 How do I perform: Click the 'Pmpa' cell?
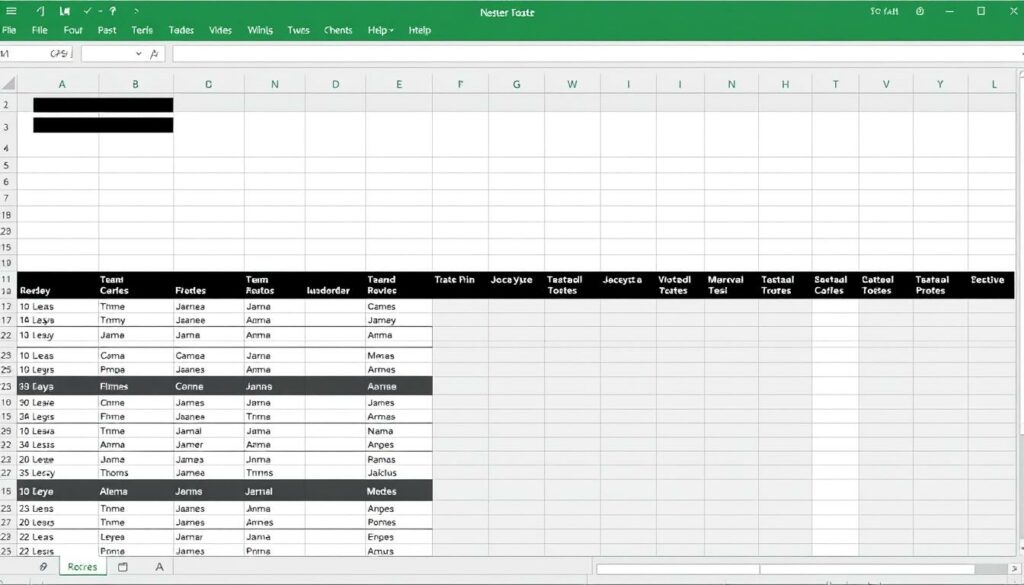[x=112, y=370]
